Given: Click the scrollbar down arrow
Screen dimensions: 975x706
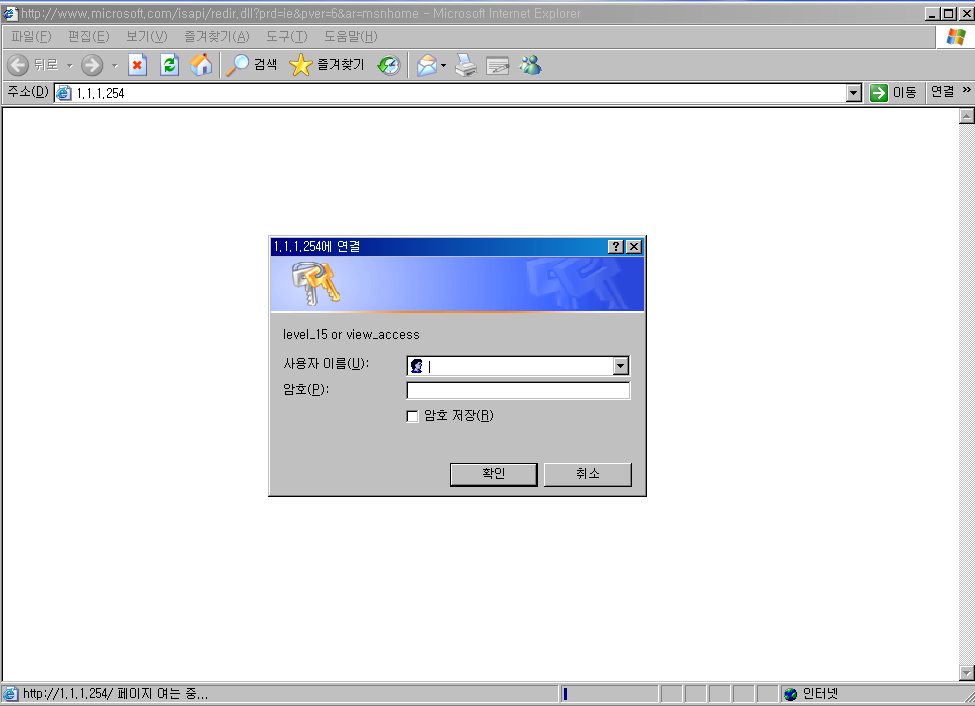Looking at the screenshot, I should point(966,673).
